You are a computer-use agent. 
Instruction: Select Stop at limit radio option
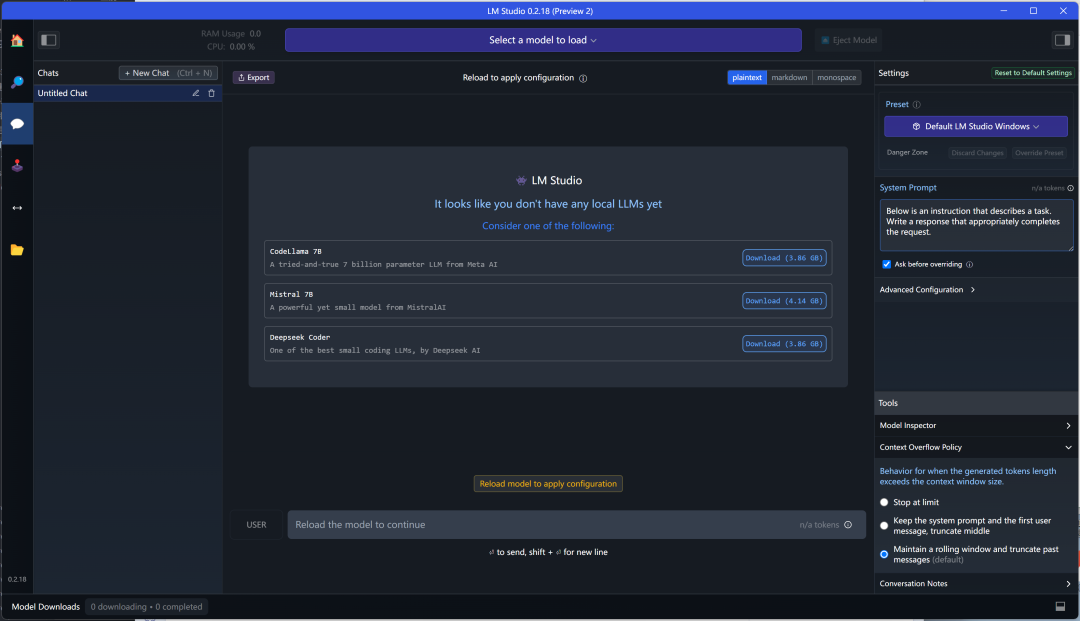884,503
